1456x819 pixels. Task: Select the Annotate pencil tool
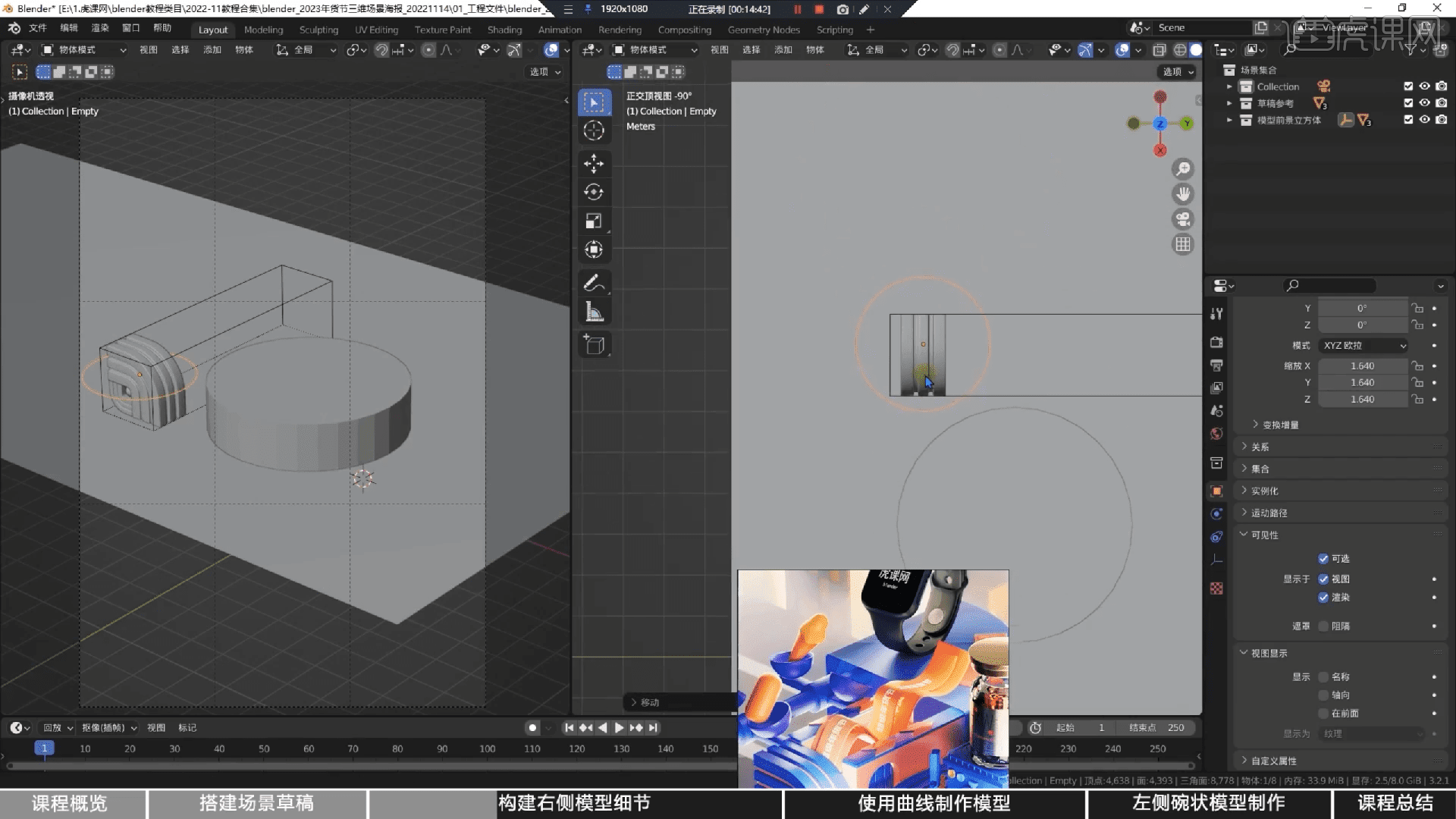tap(595, 283)
